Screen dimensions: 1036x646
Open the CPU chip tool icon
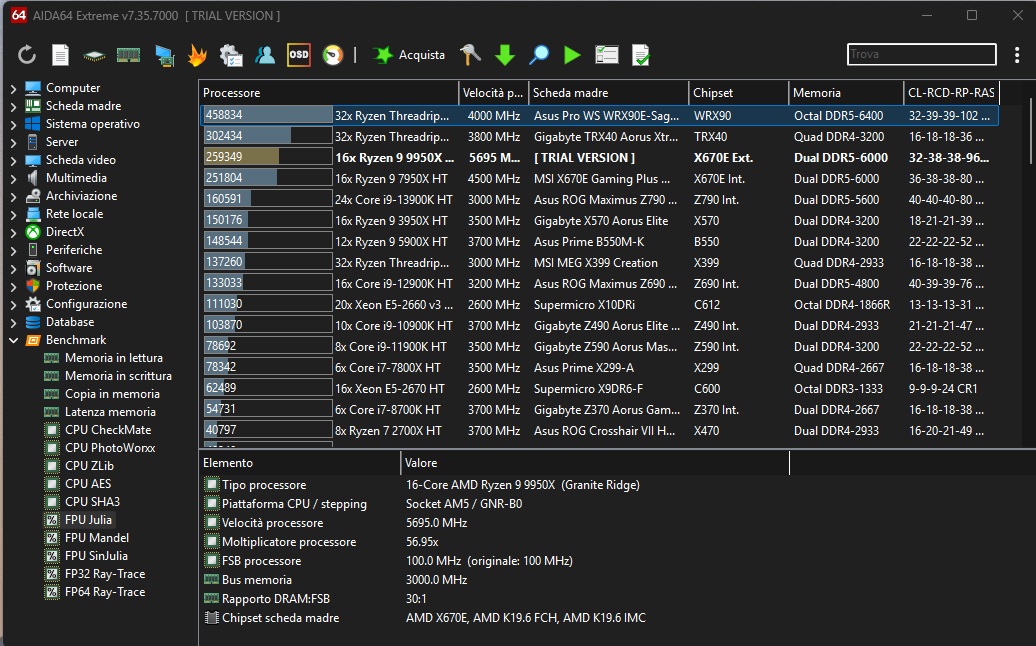point(94,55)
